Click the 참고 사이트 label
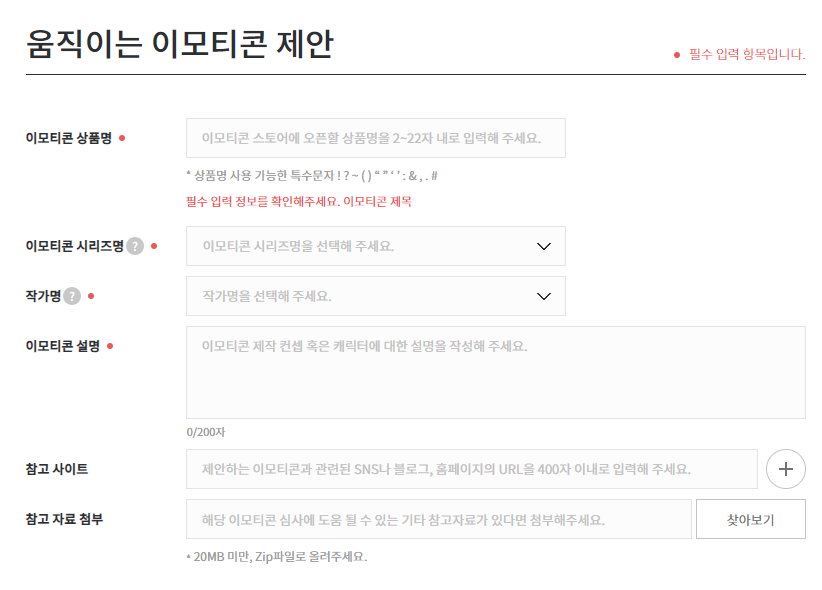The image size is (822, 590). coord(57,469)
